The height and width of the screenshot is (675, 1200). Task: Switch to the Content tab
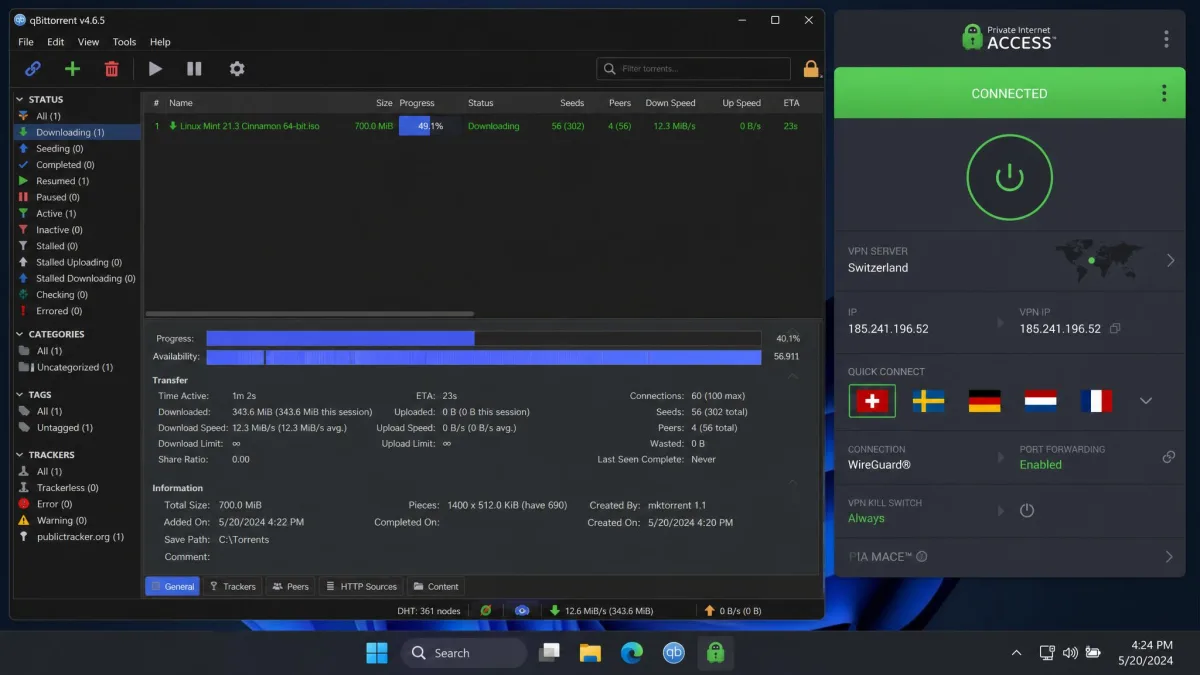[x=436, y=586]
